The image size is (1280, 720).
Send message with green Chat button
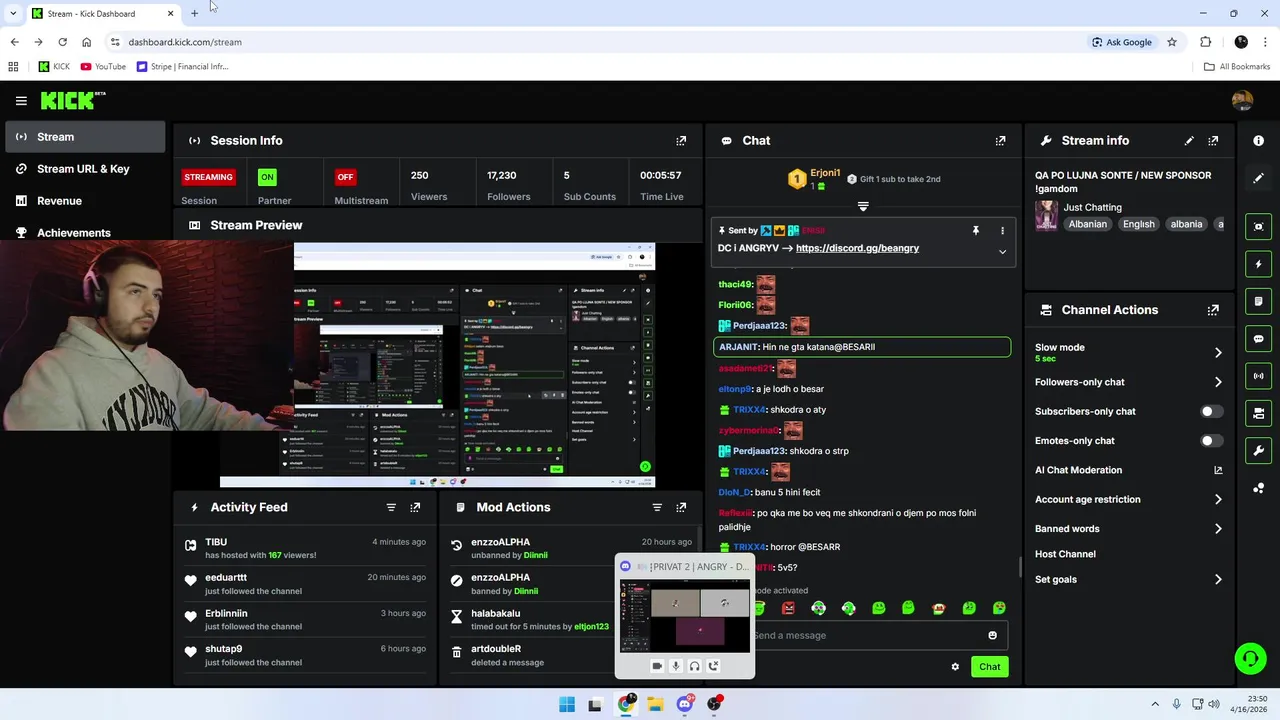pos(989,667)
